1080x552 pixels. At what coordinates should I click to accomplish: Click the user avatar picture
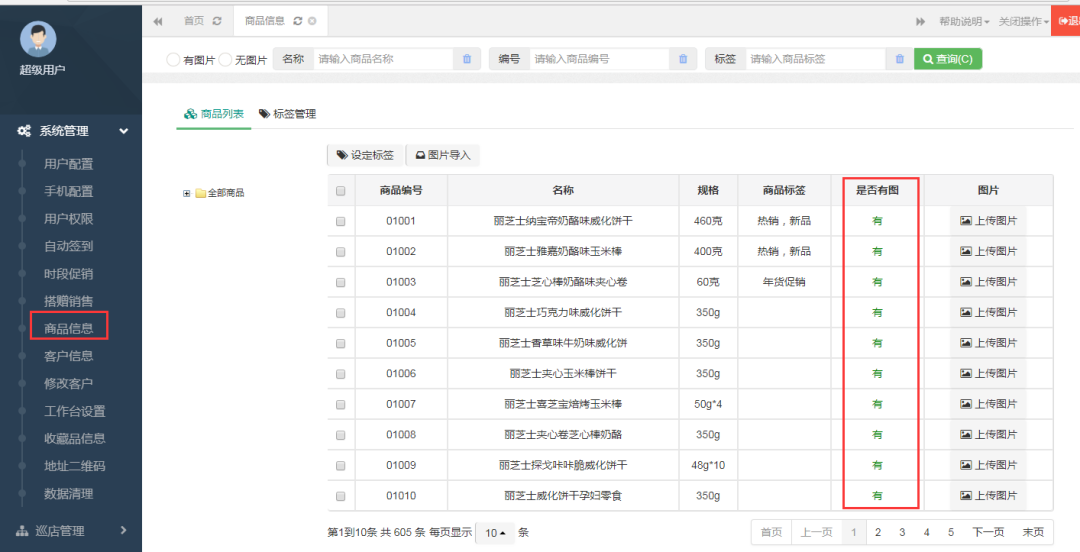click(39, 39)
